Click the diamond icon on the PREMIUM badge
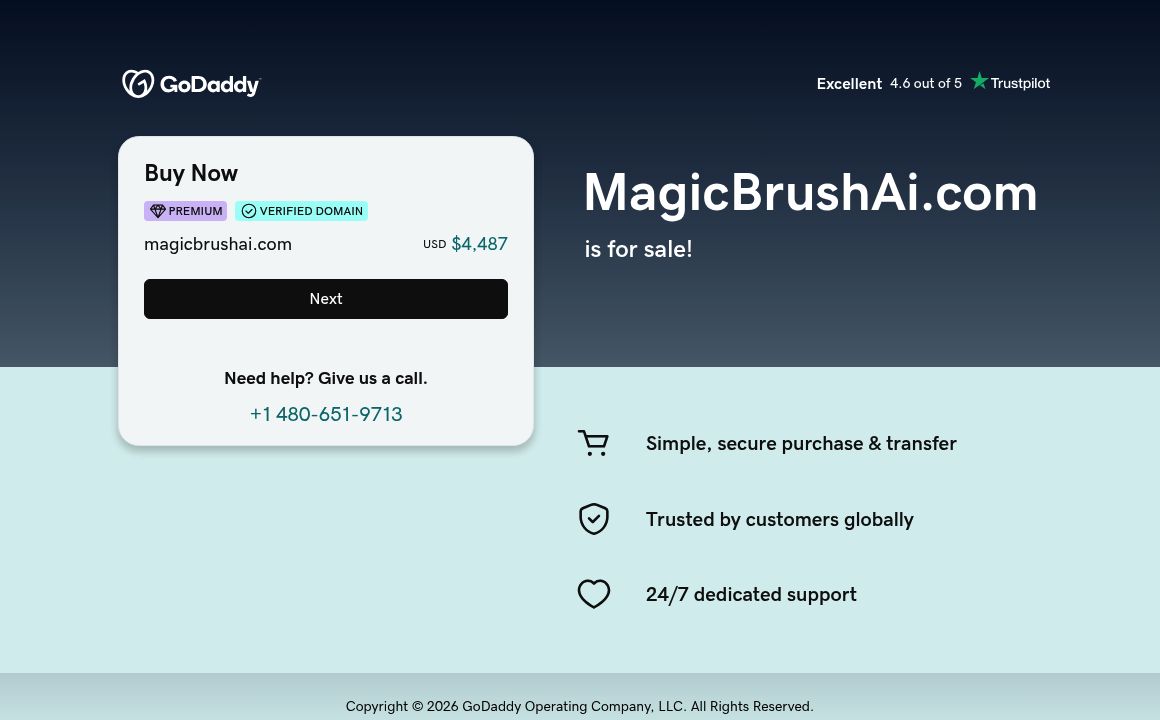This screenshot has height=720, width=1160. coord(158,211)
